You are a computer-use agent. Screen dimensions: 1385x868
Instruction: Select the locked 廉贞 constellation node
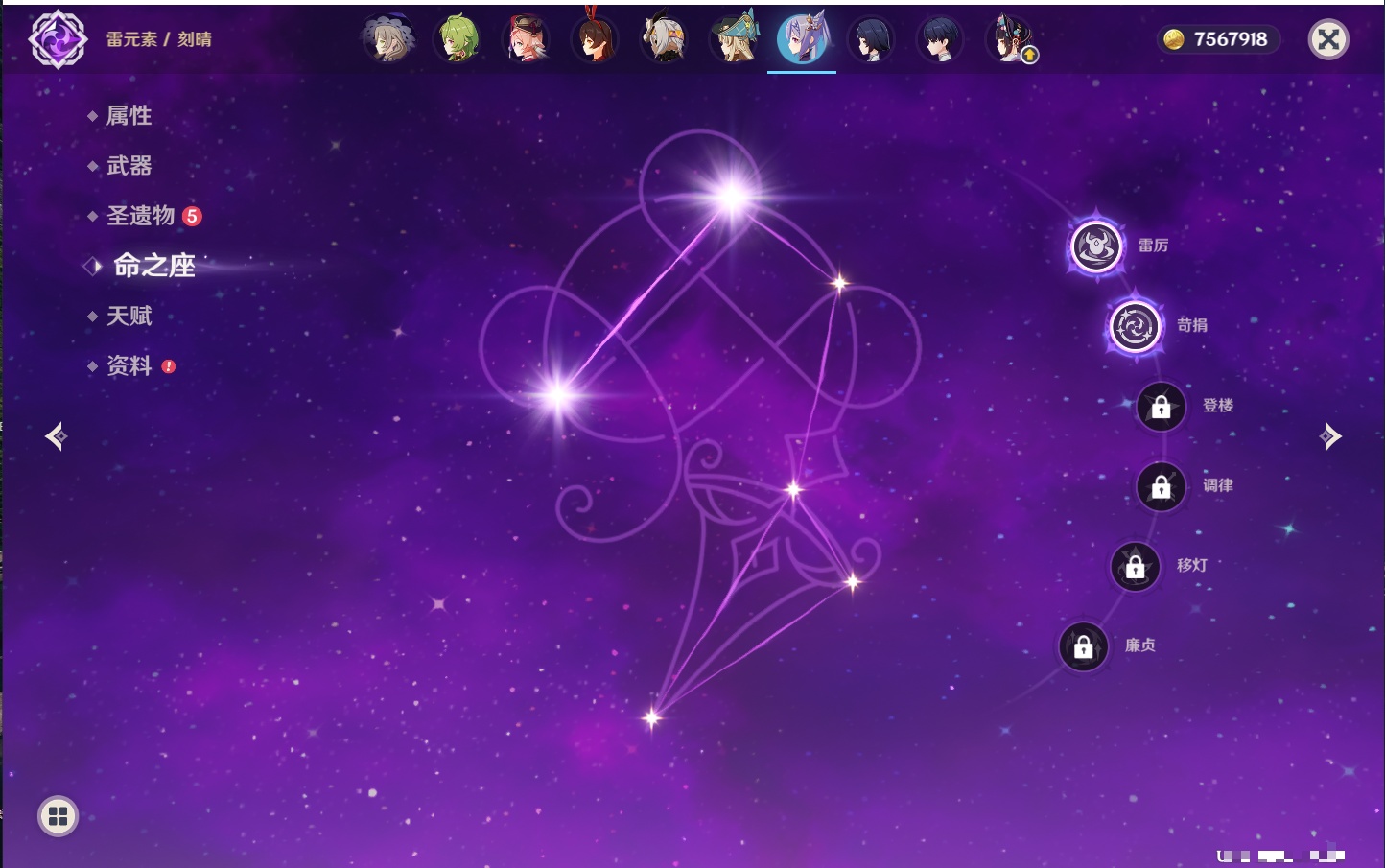click(1083, 646)
